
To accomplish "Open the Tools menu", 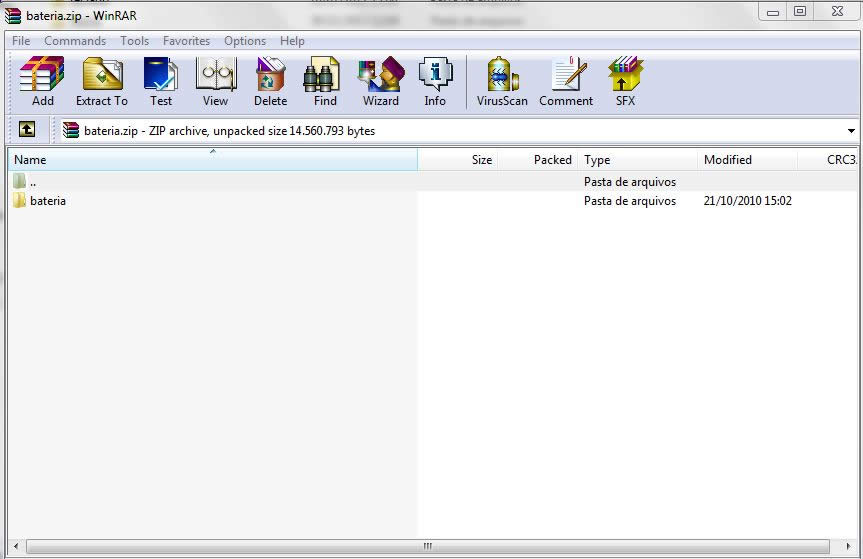I will 135,41.
